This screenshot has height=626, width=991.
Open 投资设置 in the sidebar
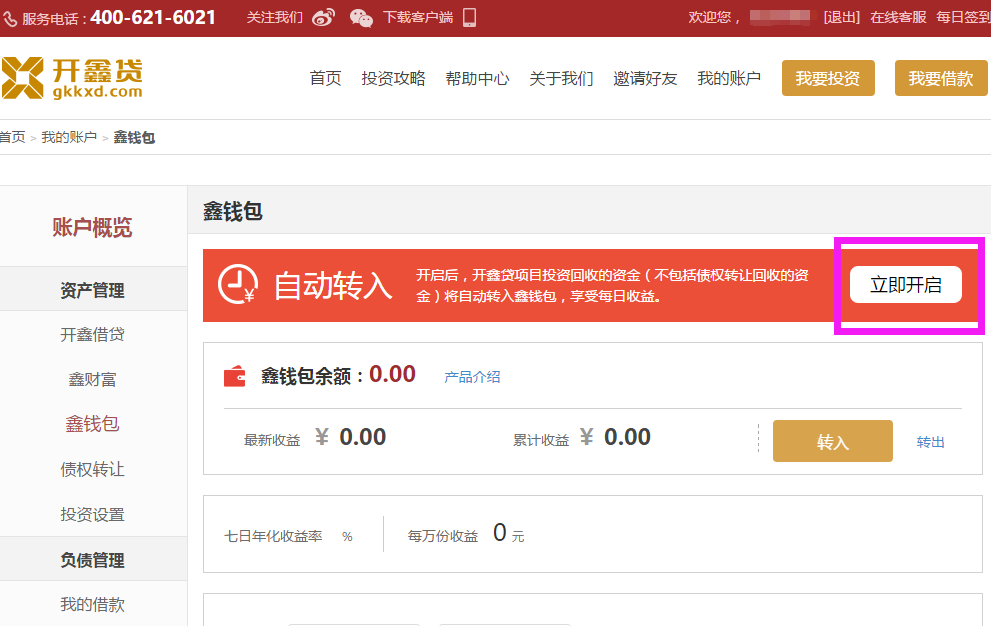[92, 515]
